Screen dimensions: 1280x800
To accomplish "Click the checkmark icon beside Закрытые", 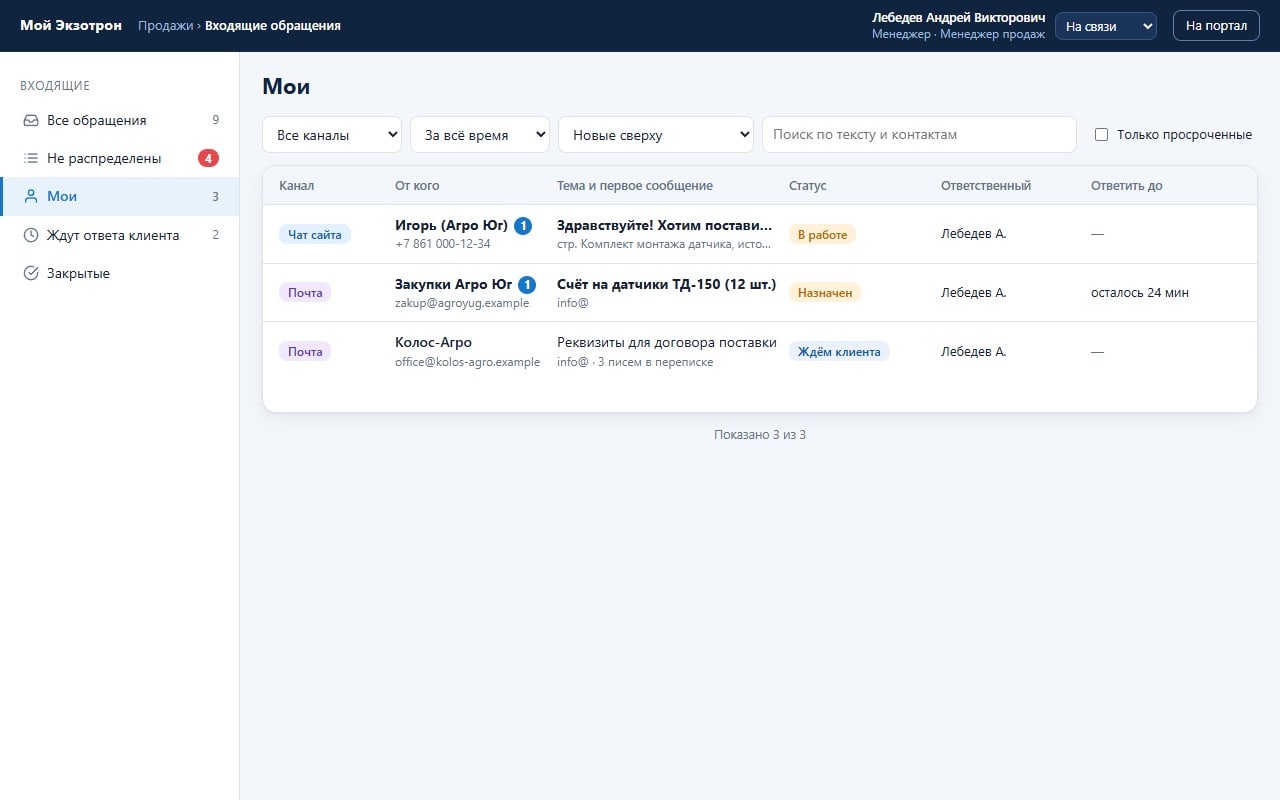I will (31, 273).
